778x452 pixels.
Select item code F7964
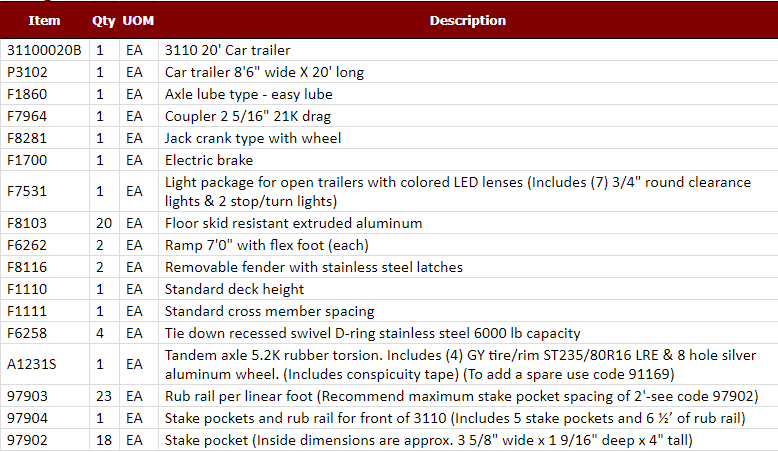[28, 116]
